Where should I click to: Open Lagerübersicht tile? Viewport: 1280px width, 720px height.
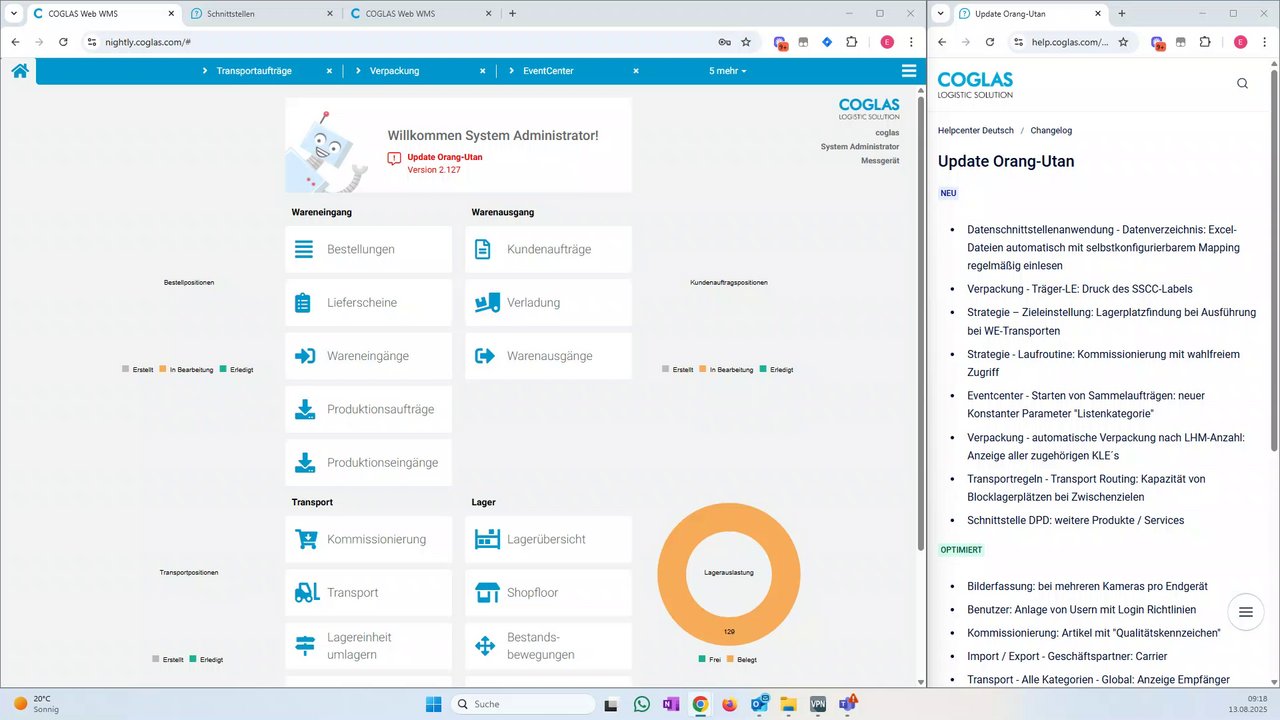pyautogui.click(x=548, y=539)
